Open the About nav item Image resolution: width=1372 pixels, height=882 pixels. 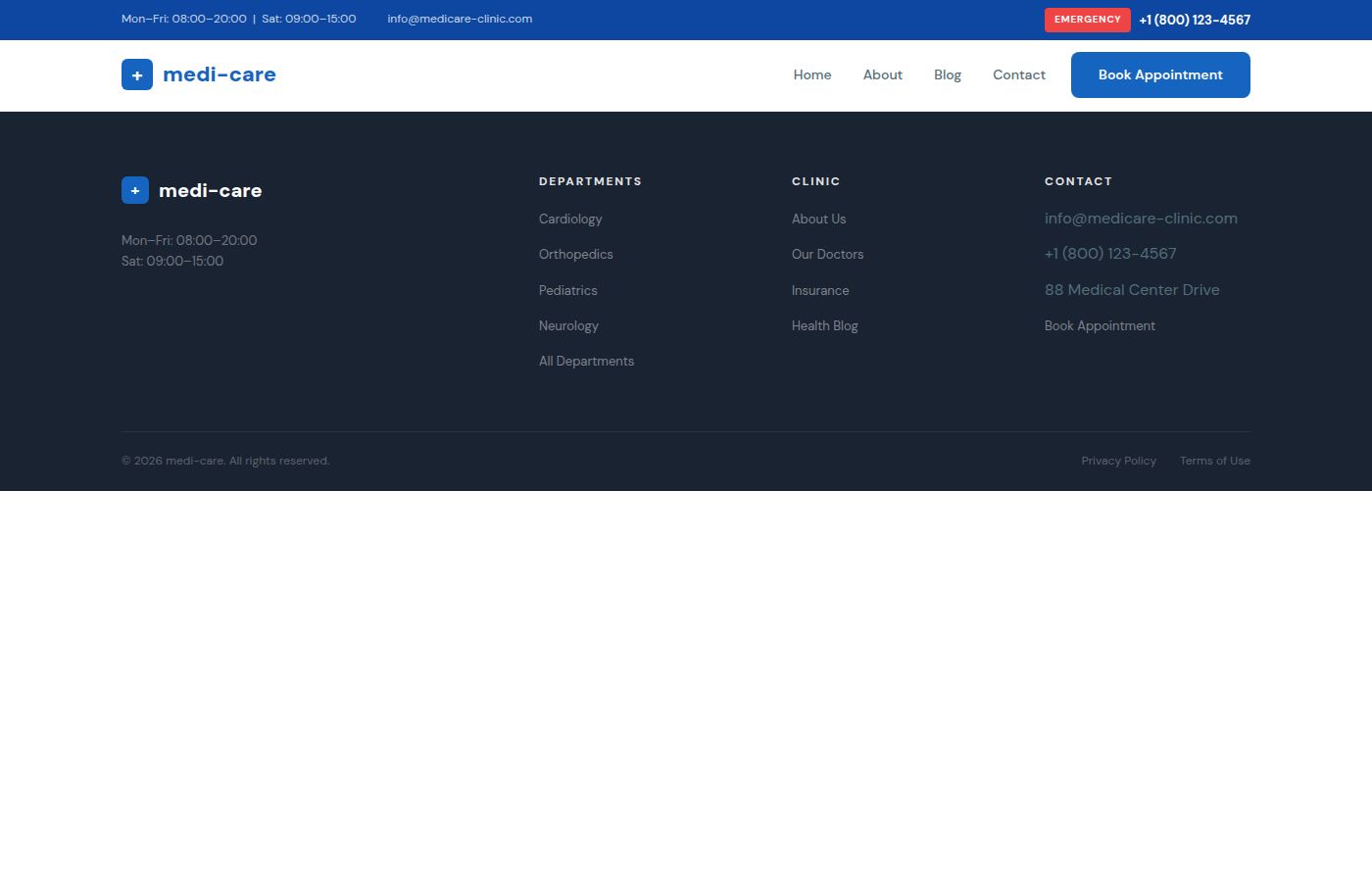click(x=883, y=74)
